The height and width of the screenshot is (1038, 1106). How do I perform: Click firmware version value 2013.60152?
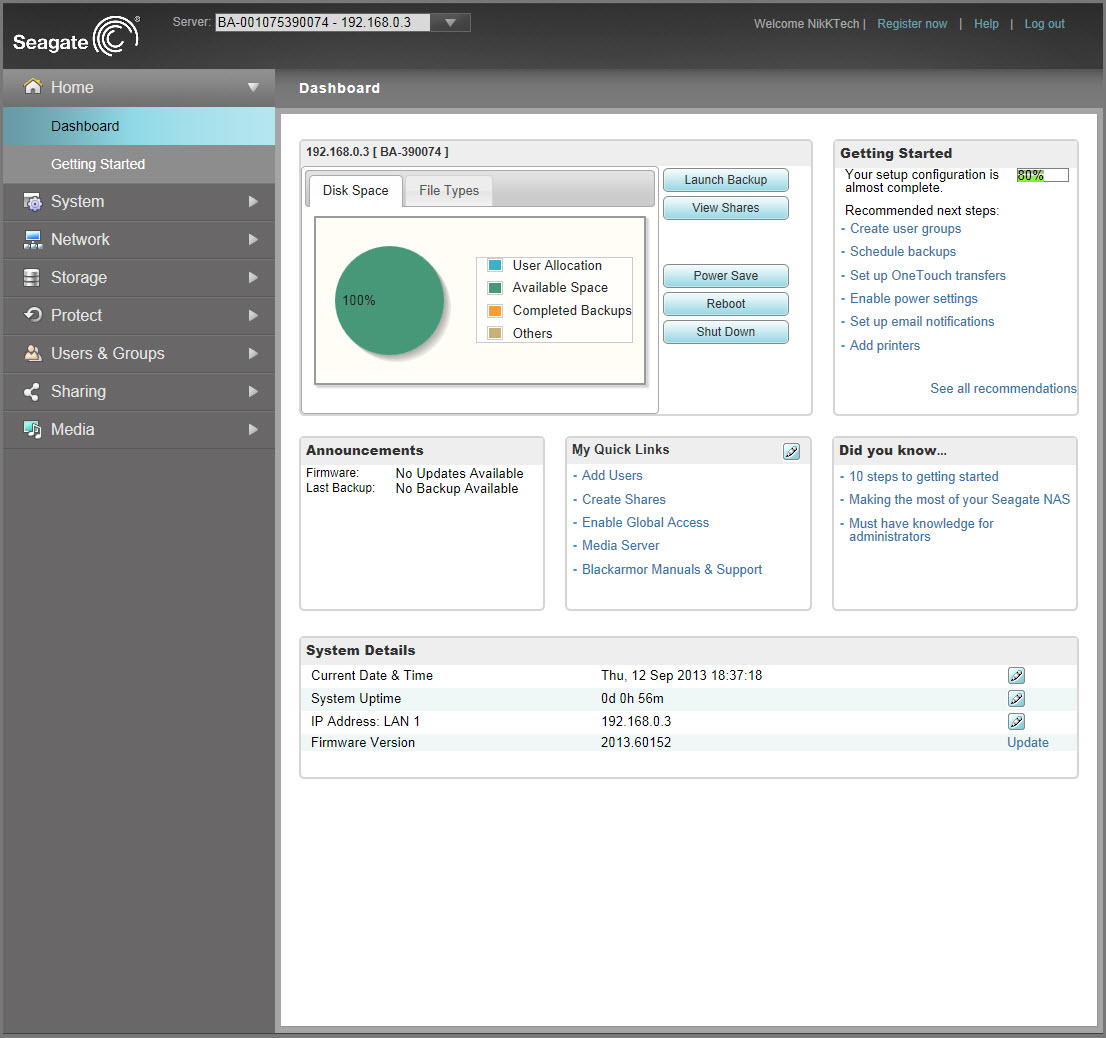[x=636, y=743]
